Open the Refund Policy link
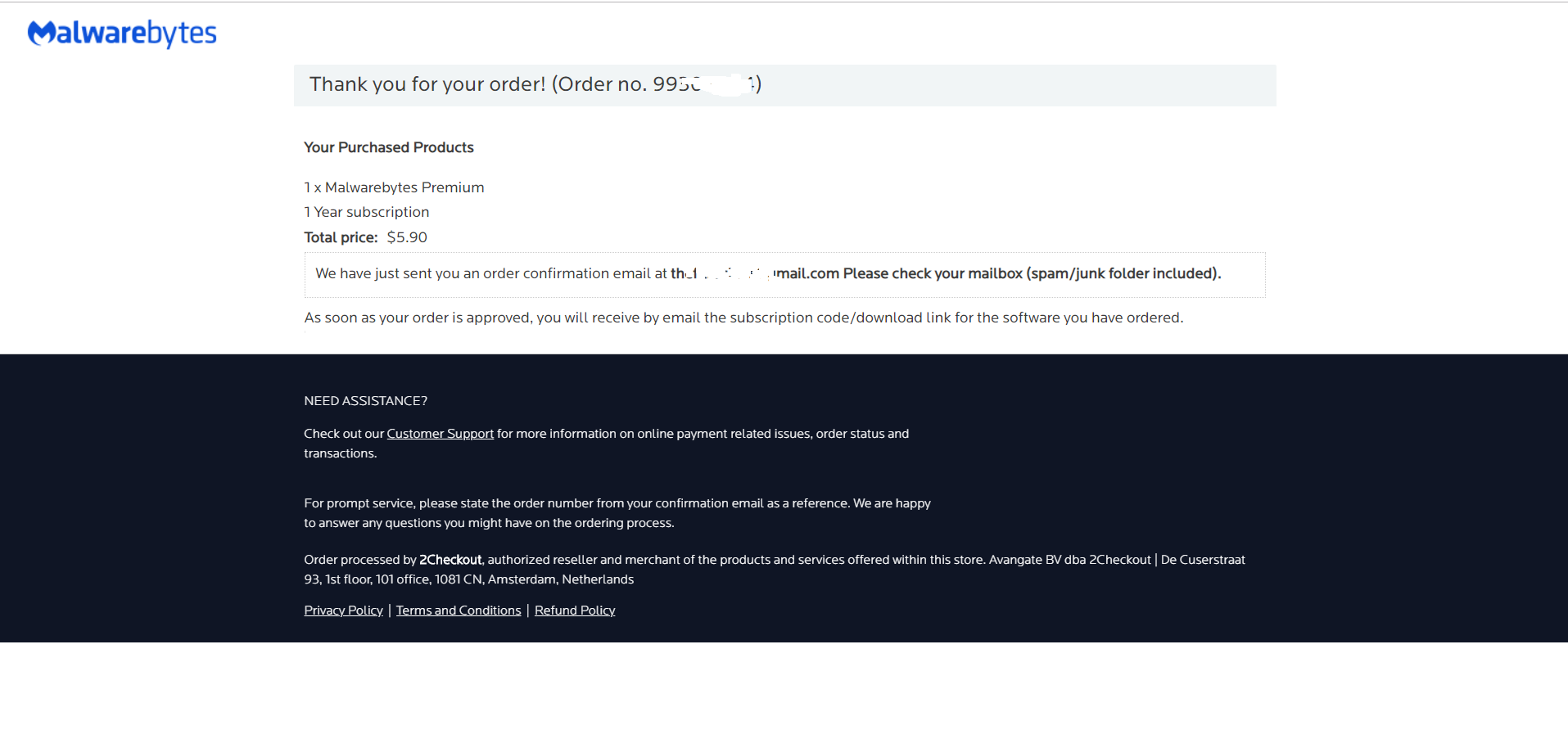 [574, 611]
